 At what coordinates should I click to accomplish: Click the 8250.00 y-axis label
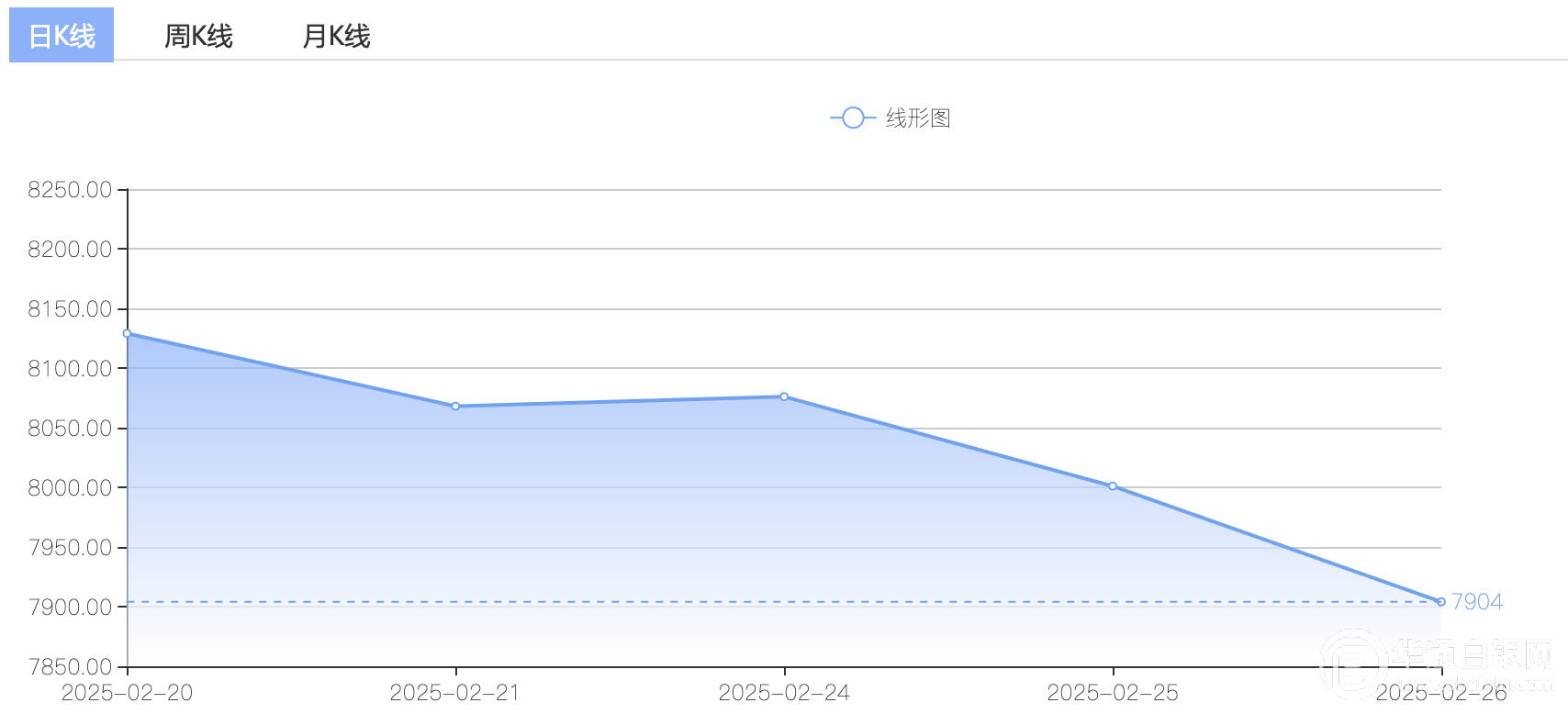pyautogui.click(x=70, y=190)
